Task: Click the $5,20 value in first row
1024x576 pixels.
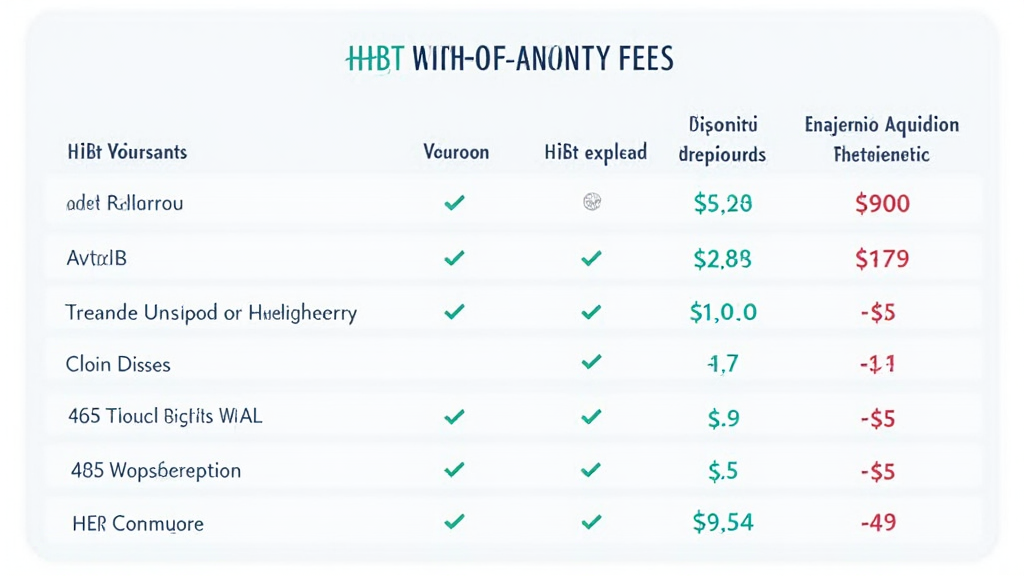Action: coord(722,204)
